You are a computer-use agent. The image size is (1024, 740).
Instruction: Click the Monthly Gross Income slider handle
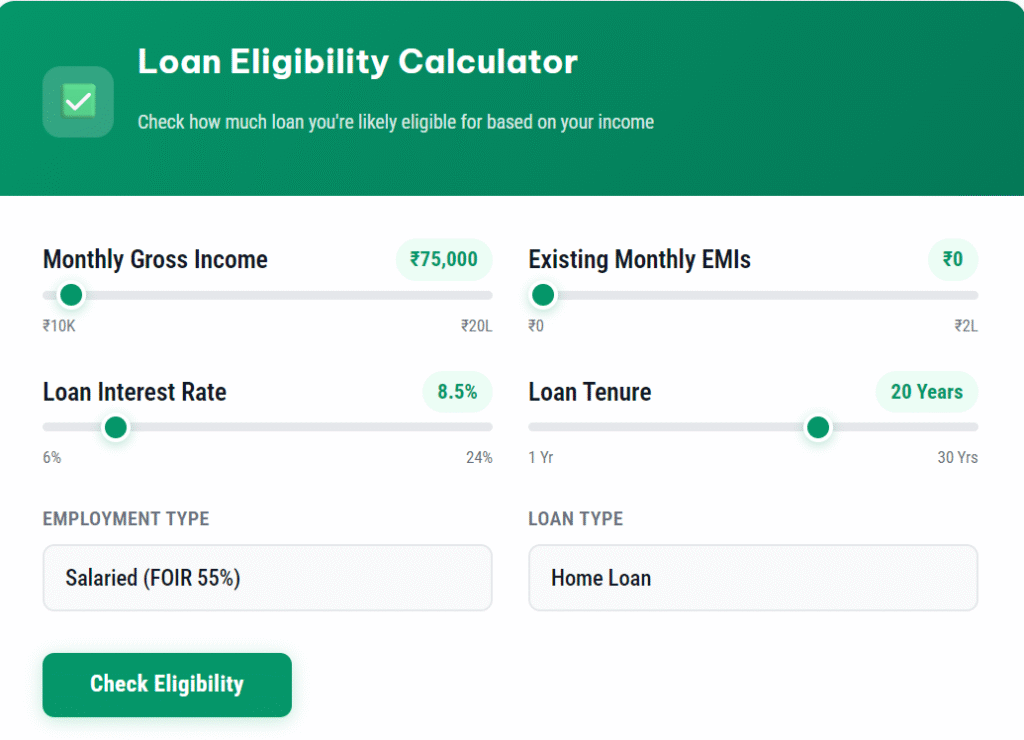pyautogui.click(x=70, y=295)
